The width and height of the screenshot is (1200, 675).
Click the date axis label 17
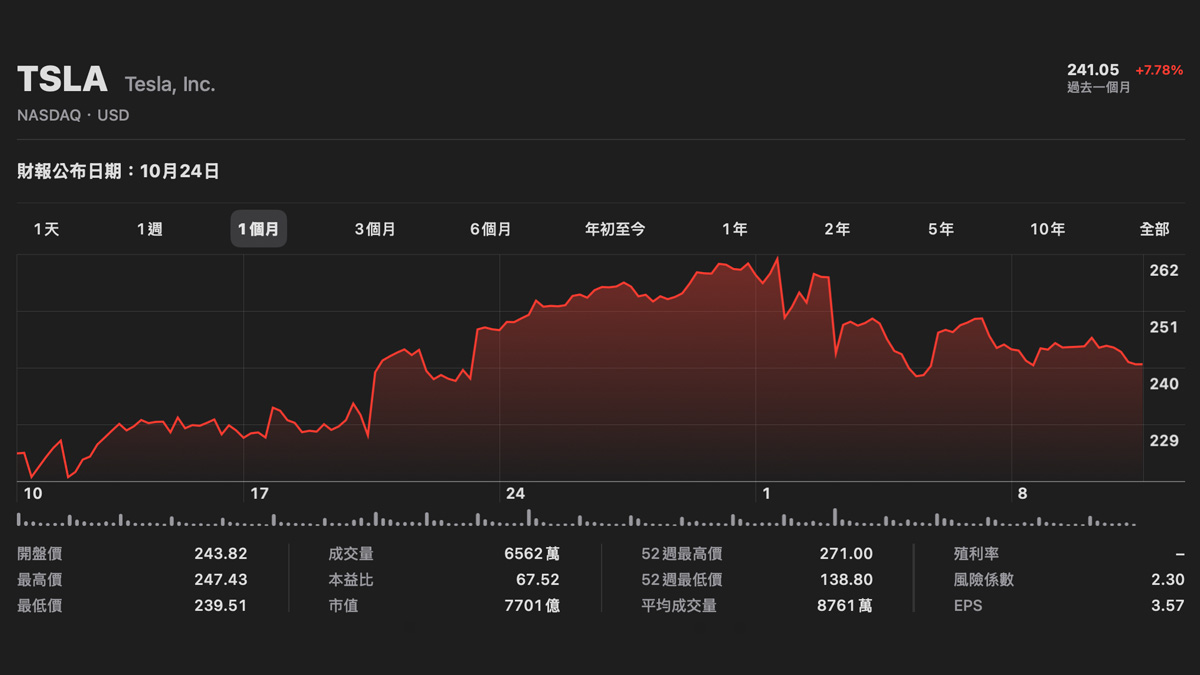[x=260, y=493]
